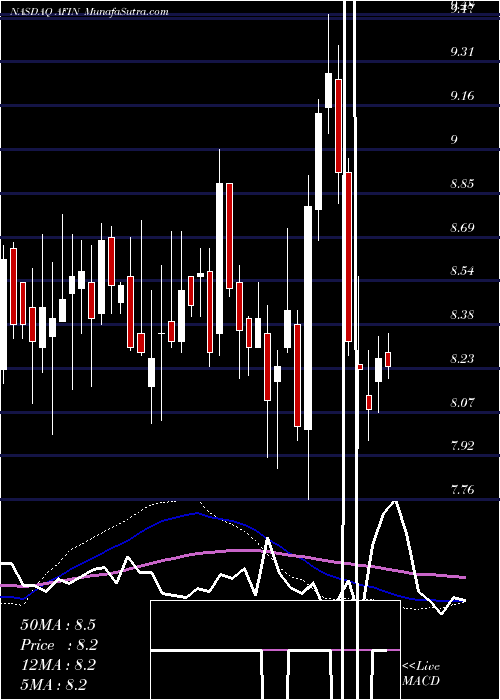Click the 8.69 price axis label
The image size is (500, 700).
[x=462, y=228]
